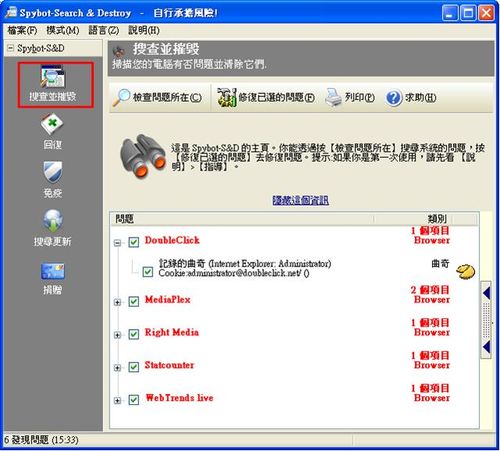
Task: Select the MediaPlex entry name
Action: click(x=167, y=300)
